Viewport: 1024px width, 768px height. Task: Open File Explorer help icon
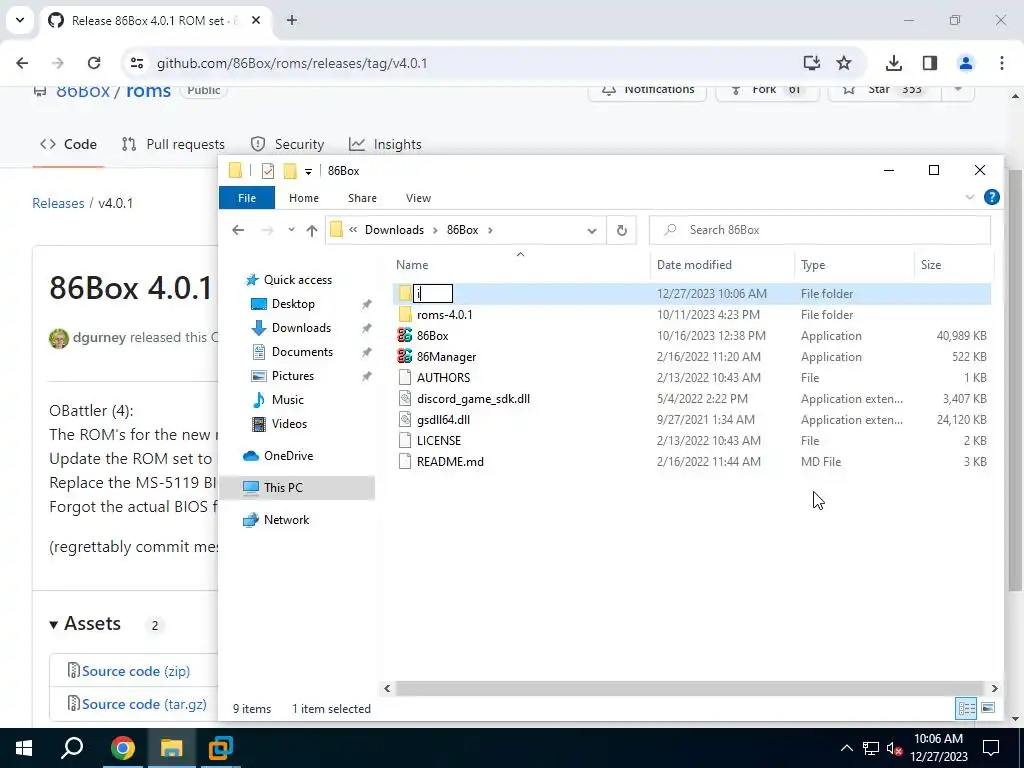pos(991,197)
